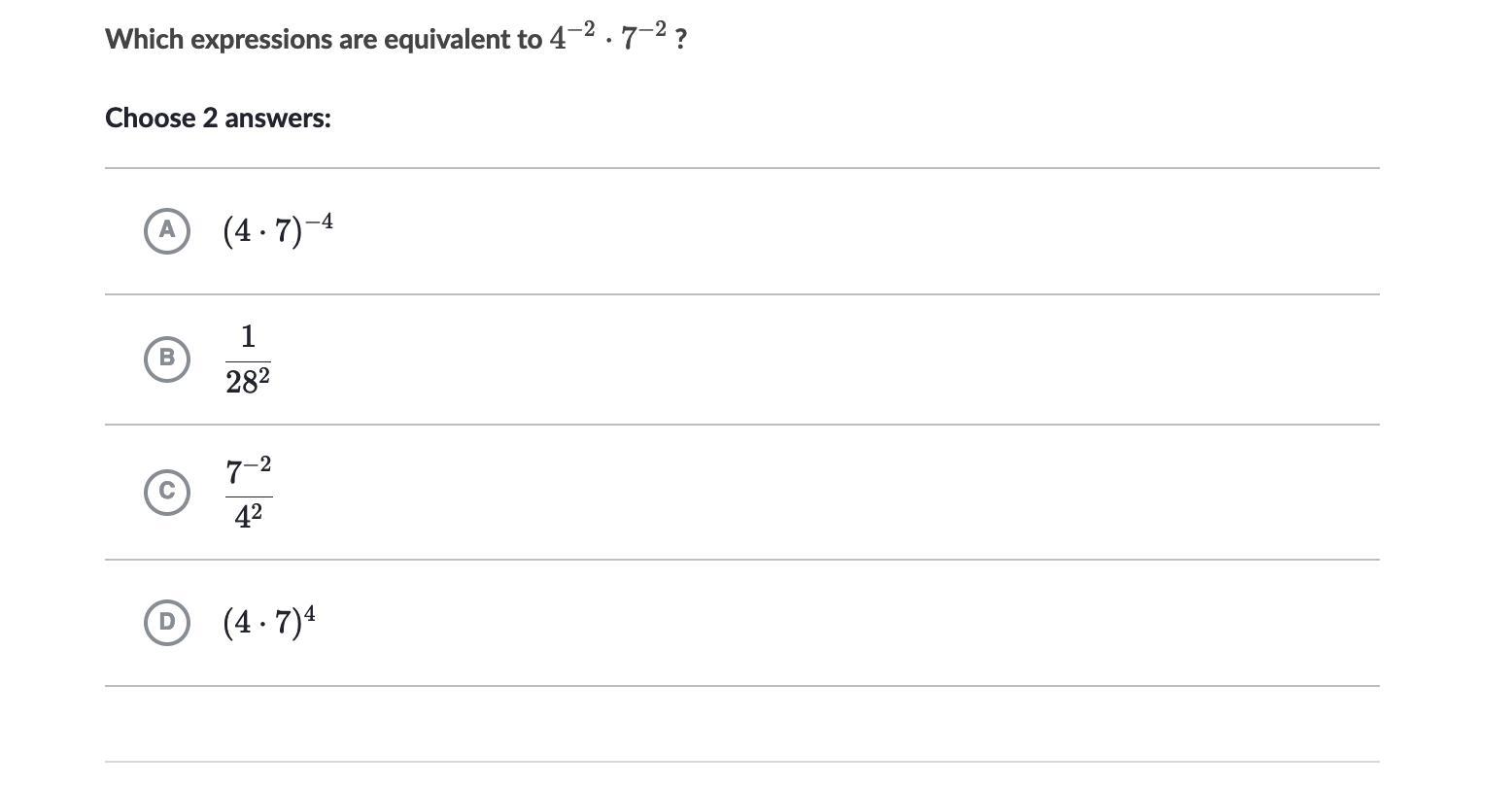
Task: Check the circle for choice C
Action: (167, 493)
